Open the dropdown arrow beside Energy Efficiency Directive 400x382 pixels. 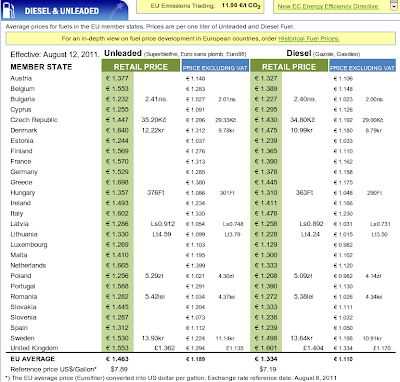(394, 6)
